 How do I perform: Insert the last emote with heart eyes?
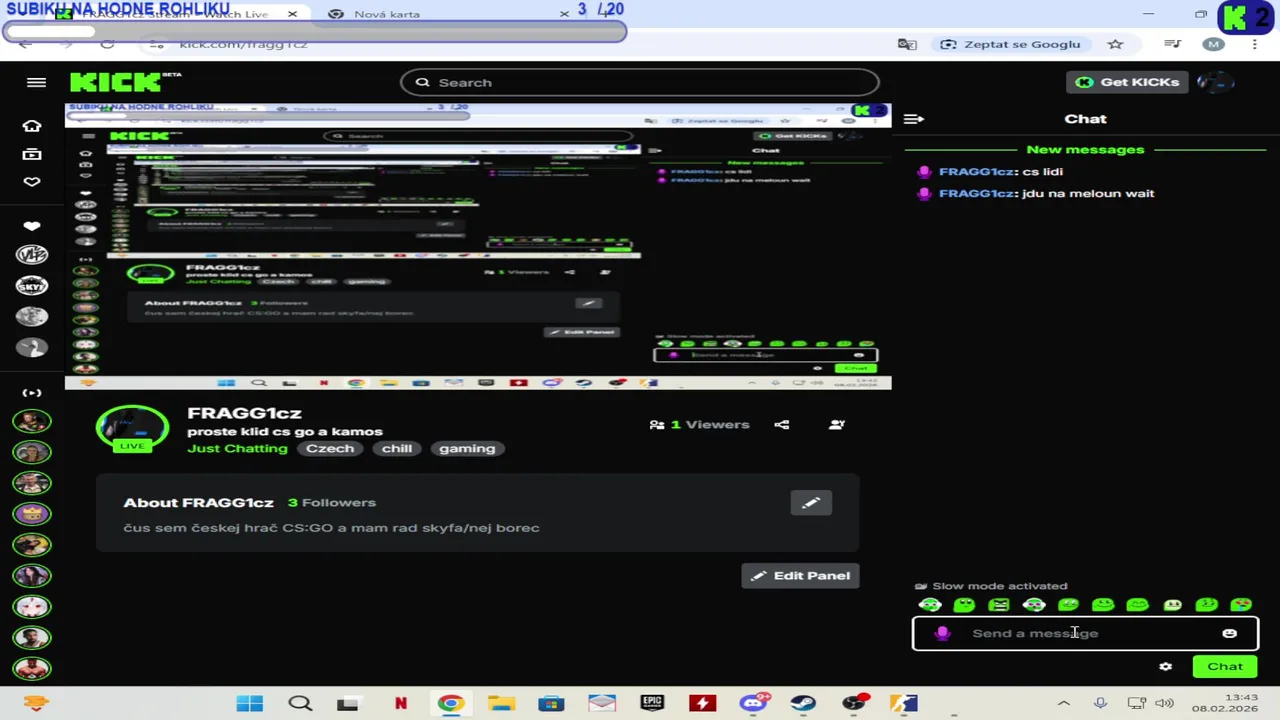pyautogui.click(x=1241, y=605)
